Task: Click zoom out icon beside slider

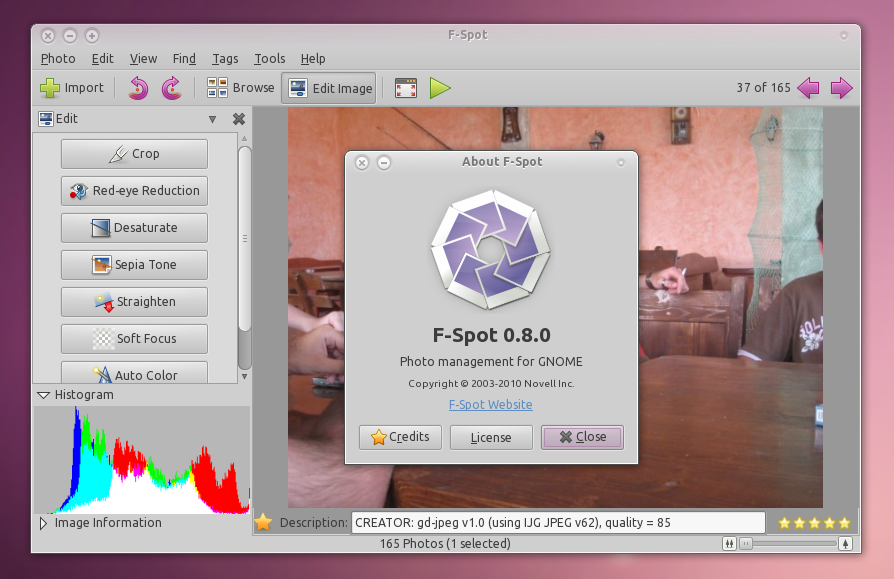Action: point(729,544)
